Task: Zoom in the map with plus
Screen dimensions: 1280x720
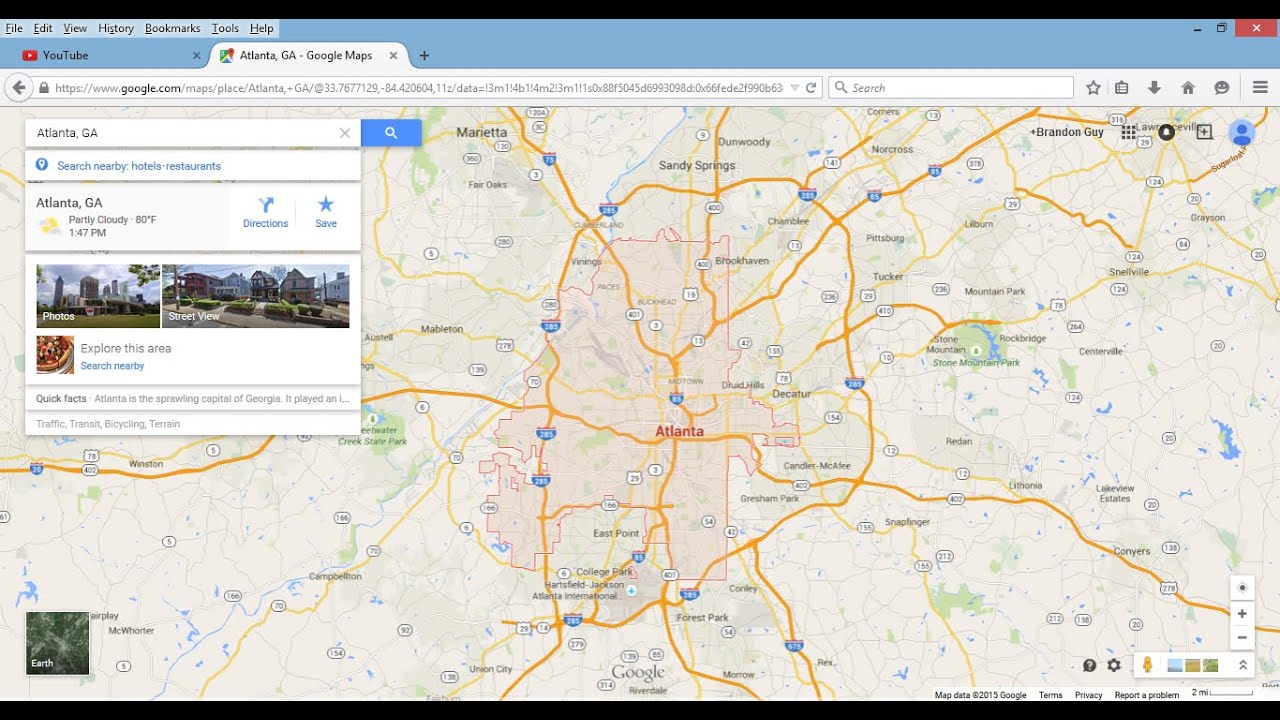Action: [x=1242, y=614]
